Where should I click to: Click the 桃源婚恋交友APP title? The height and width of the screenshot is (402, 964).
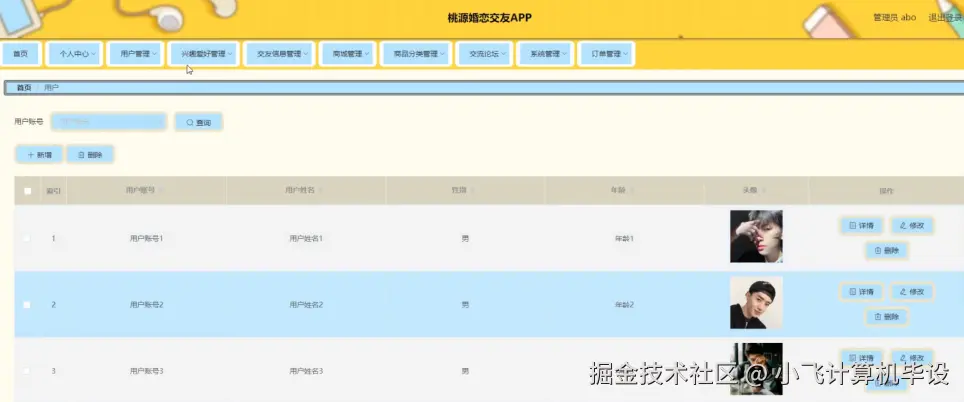click(489, 18)
